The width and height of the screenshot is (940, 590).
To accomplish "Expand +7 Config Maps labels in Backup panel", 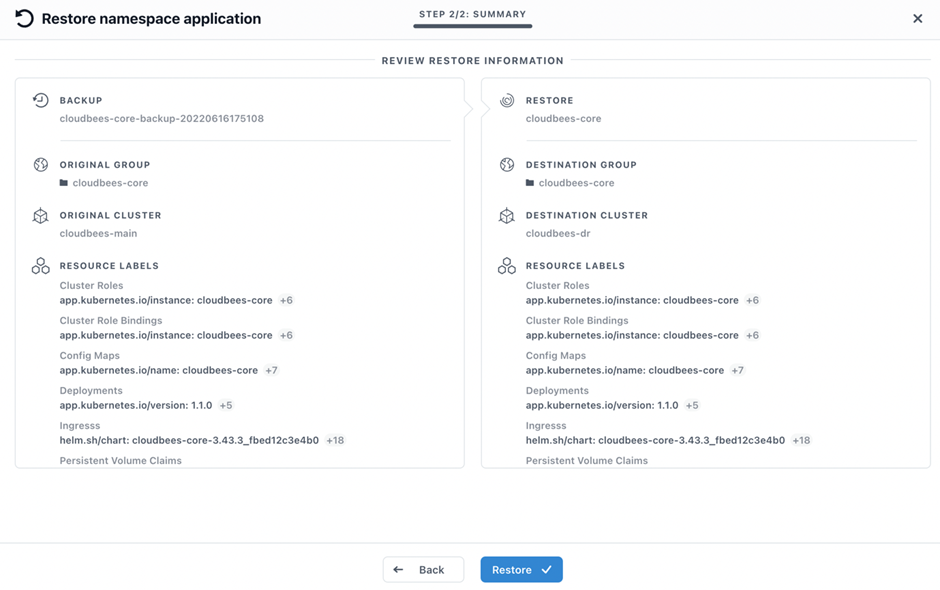I will click(x=272, y=371).
